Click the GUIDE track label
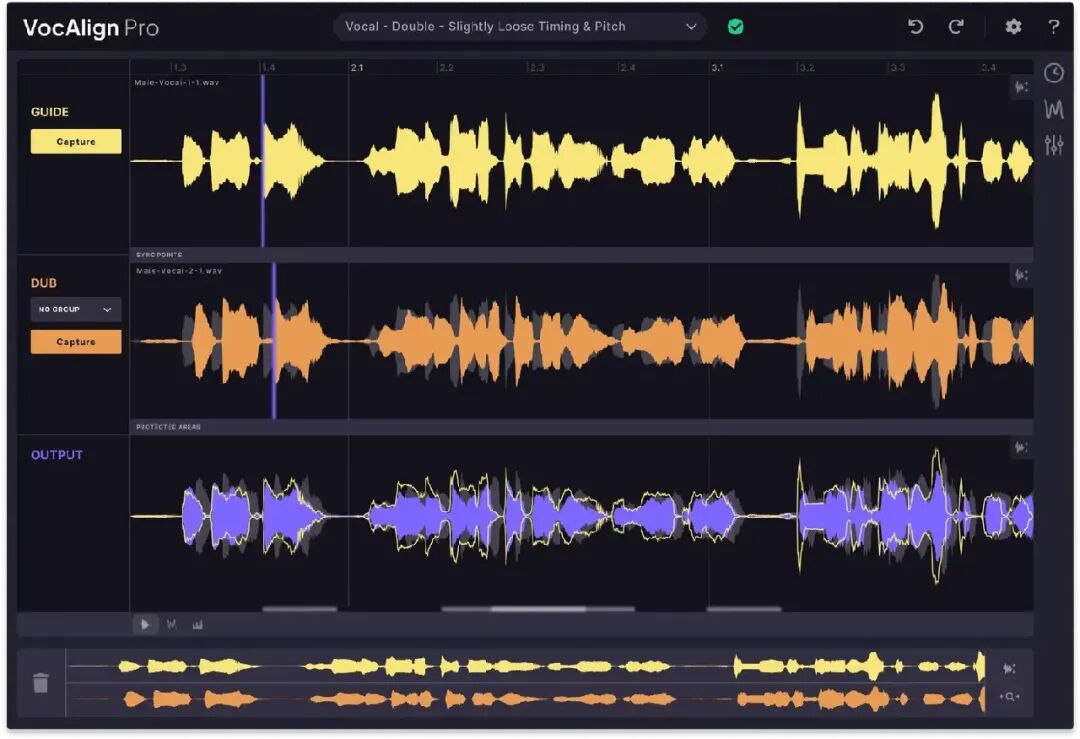 50,112
